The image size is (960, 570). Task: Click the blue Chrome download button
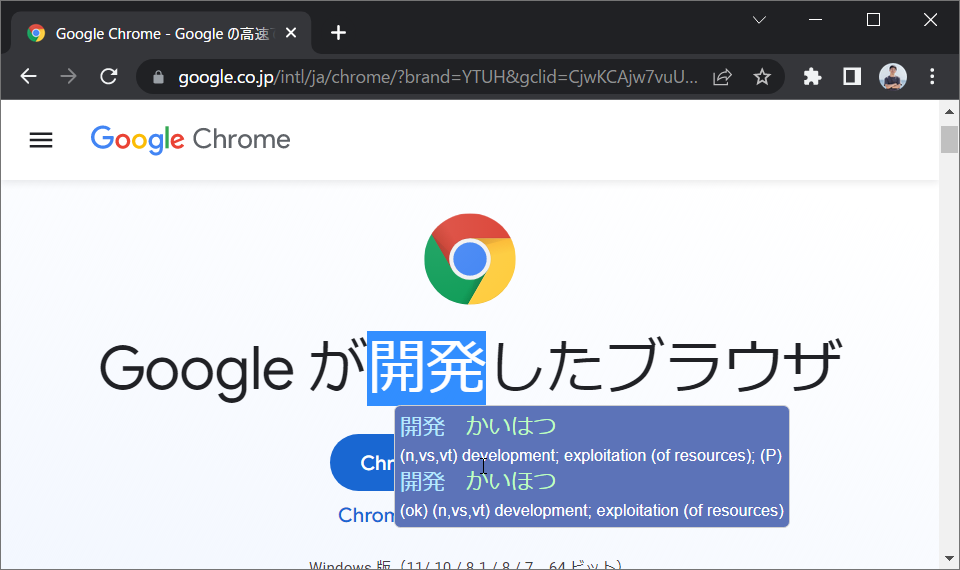[x=362, y=463]
